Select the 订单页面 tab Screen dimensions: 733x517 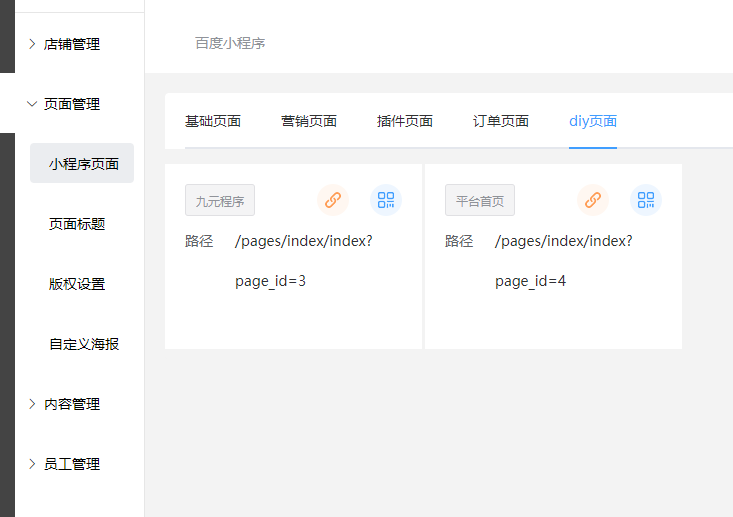501,122
